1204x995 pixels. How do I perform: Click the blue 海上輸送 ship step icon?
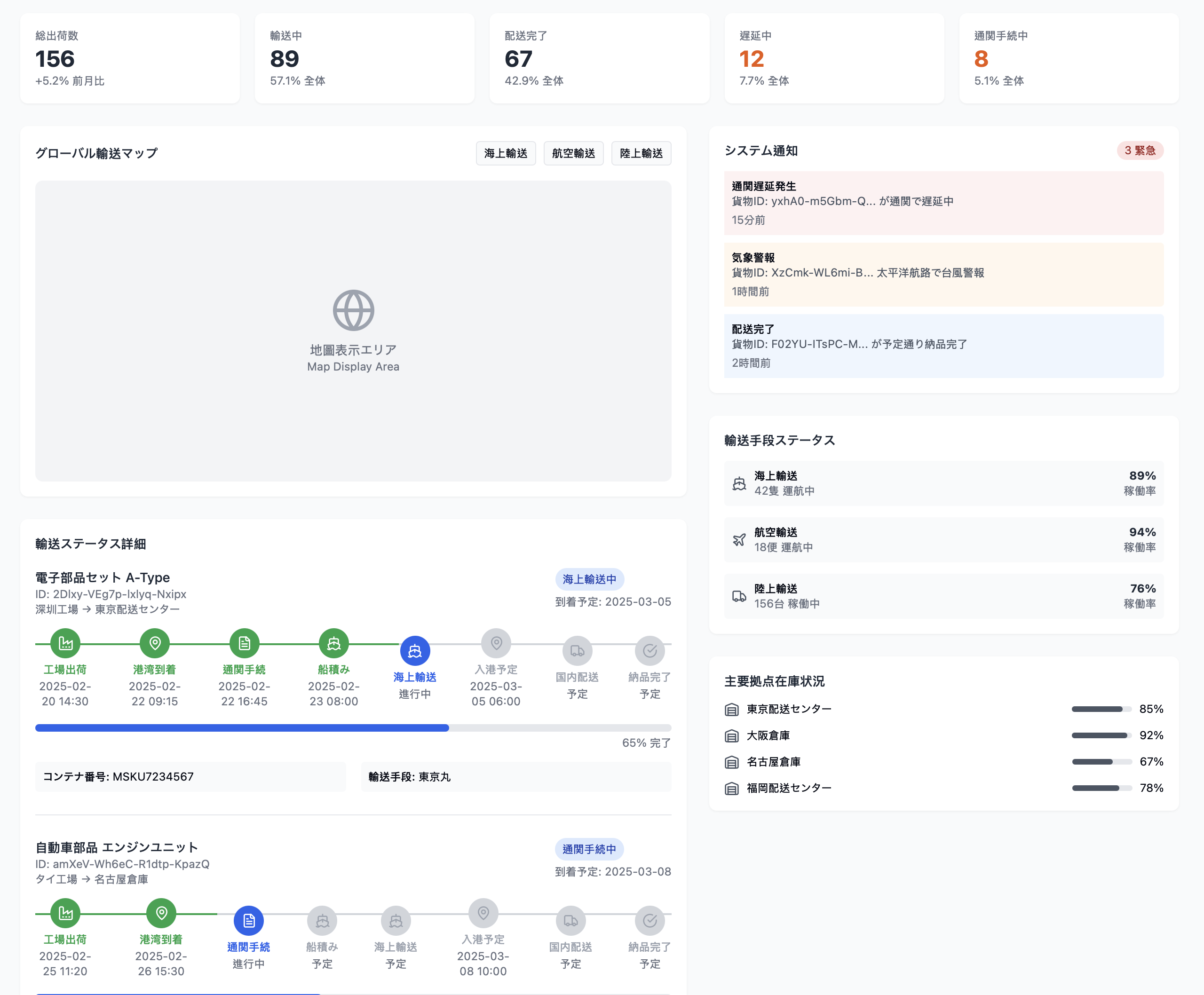(x=414, y=650)
